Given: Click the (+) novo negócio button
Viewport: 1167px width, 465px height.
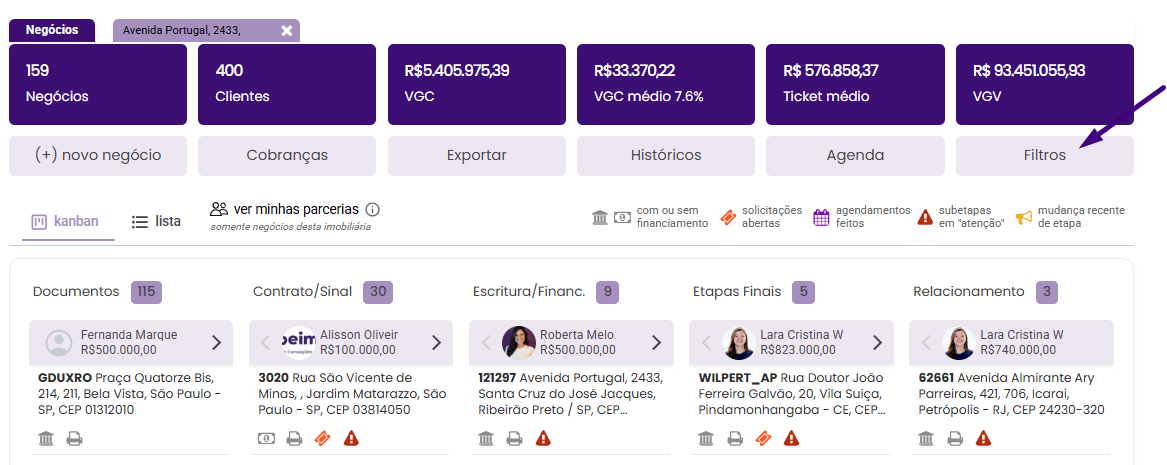Looking at the screenshot, I should (98, 156).
